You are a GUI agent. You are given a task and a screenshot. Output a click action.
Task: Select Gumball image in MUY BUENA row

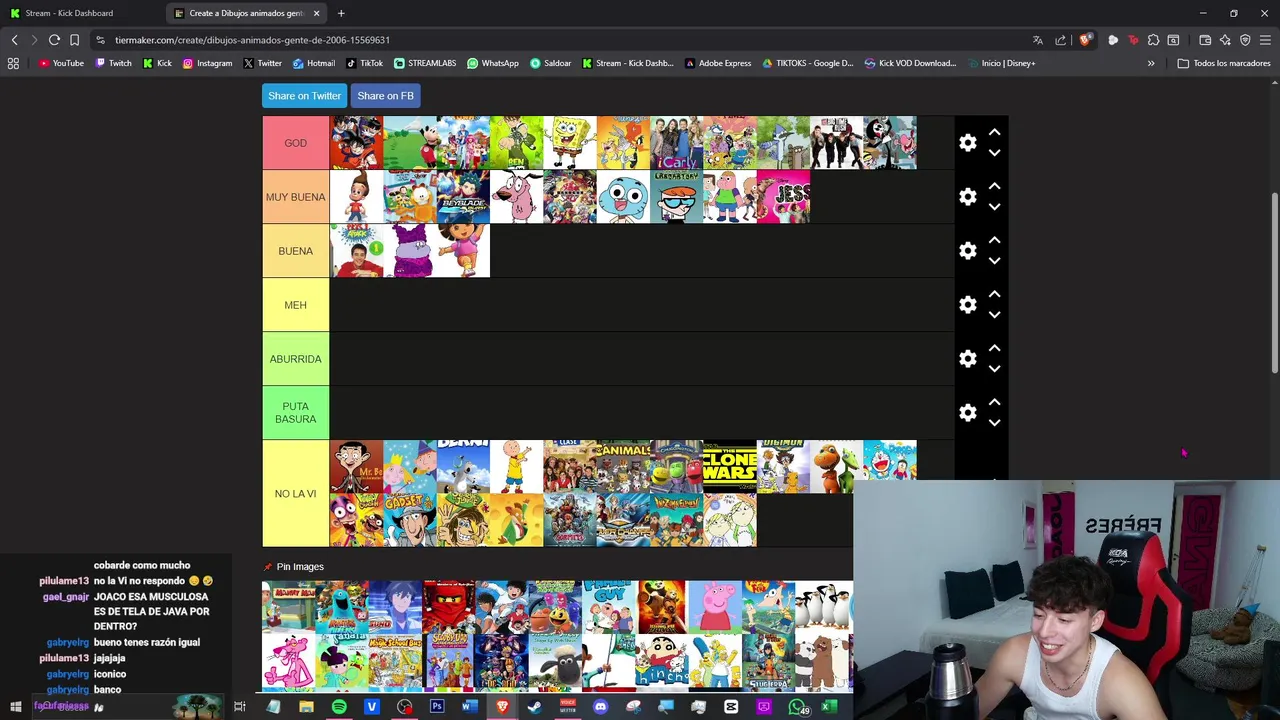tap(623, 197)
